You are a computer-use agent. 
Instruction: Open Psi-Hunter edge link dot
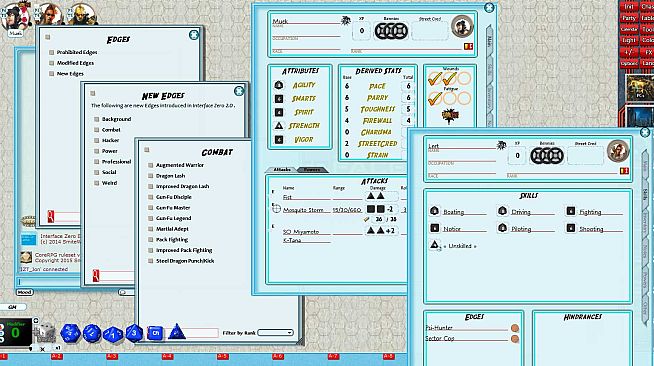[515, 328]
